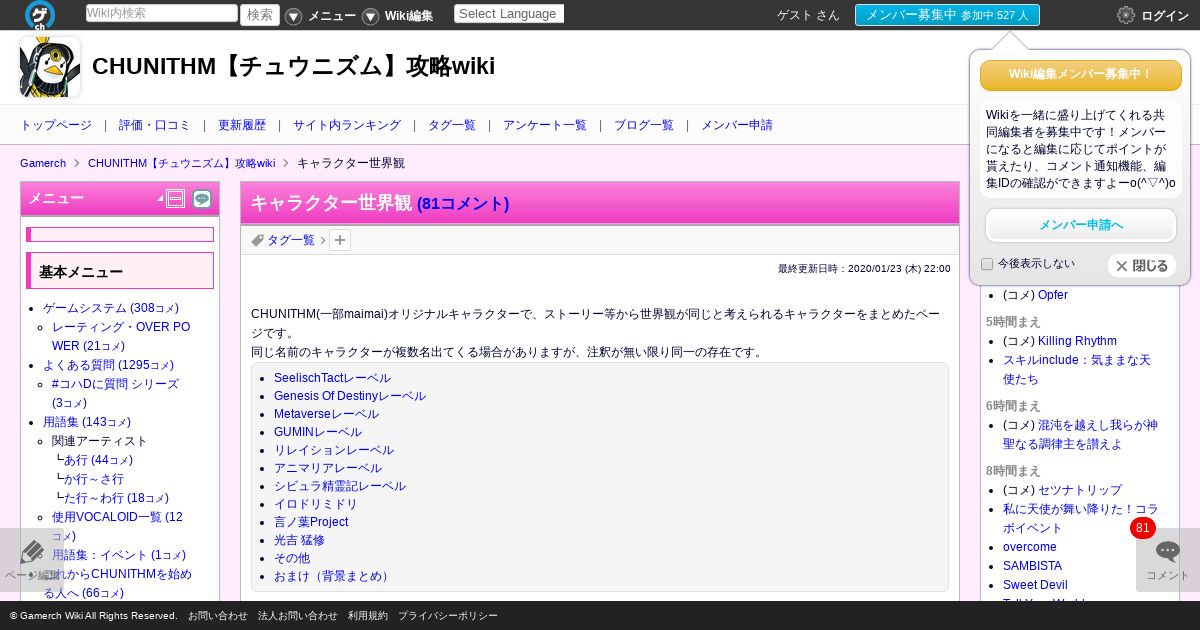Click the small triangle expander in the メニュー header

(x=160, y=200)
